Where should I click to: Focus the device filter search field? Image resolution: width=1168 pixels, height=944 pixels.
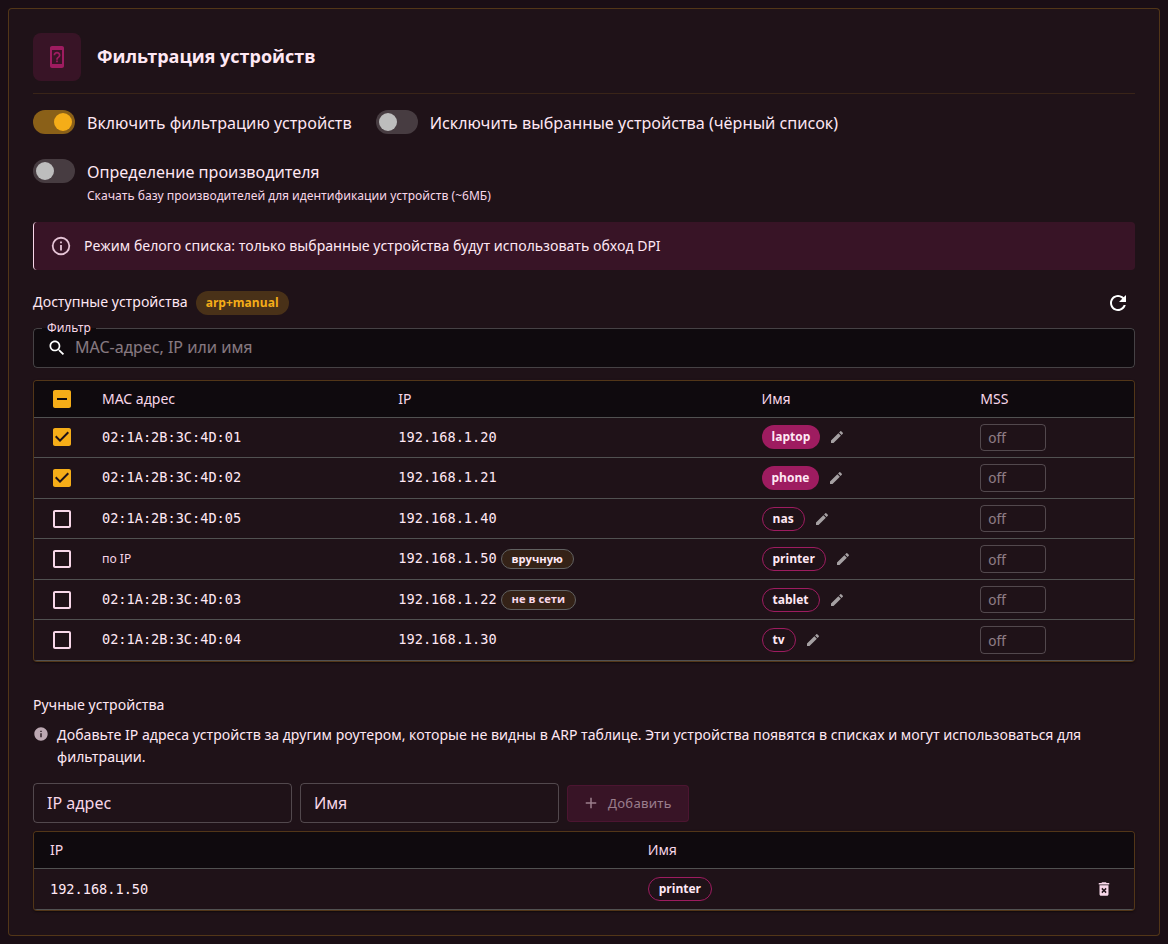point(584,348)
